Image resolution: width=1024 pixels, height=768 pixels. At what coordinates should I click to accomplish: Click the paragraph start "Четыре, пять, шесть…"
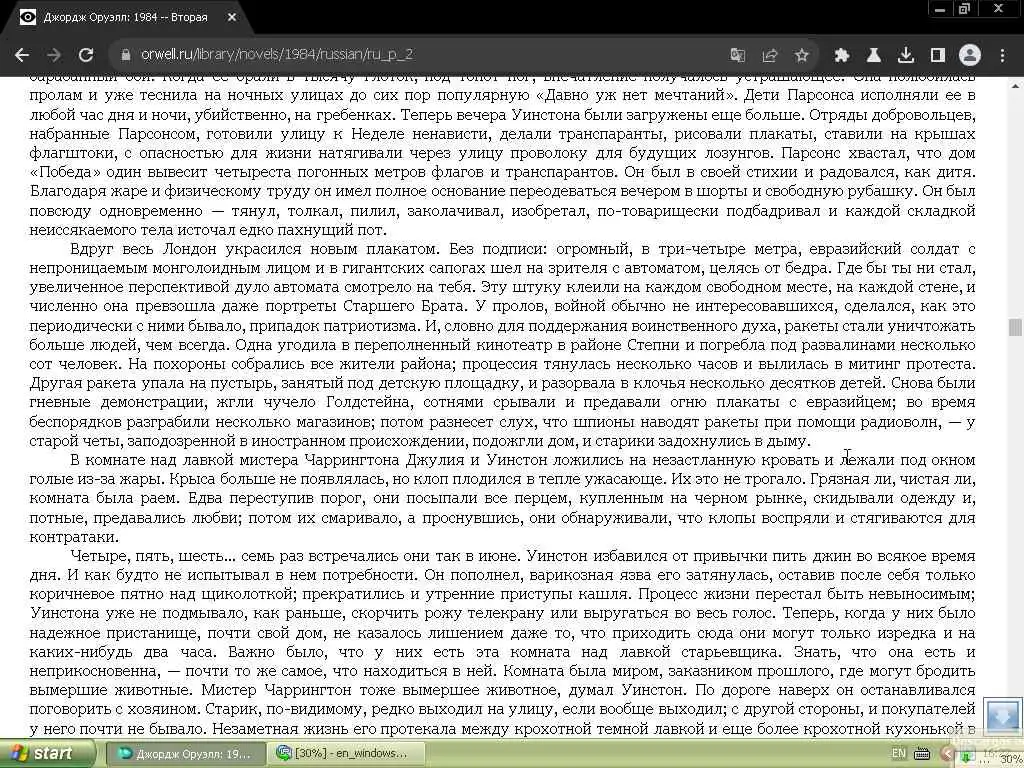[152, 556]
